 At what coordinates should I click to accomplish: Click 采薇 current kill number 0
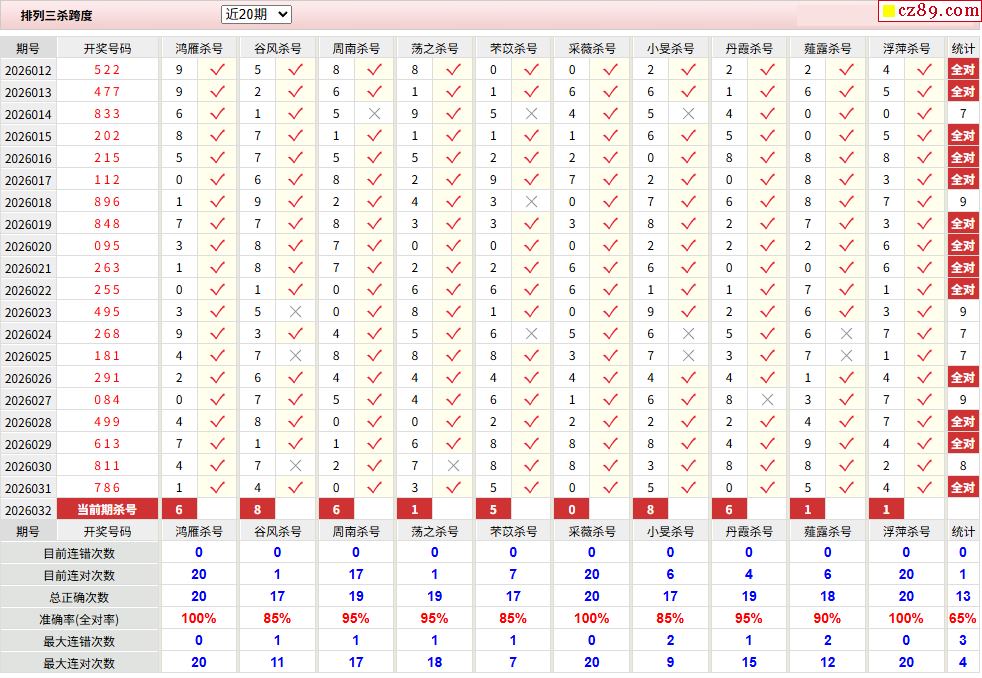pos(572,510)
